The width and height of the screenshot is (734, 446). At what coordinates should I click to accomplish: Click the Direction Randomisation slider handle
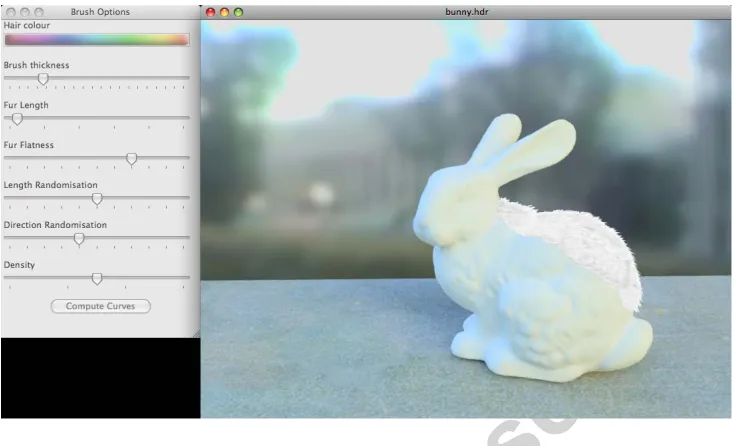point(79,239)
